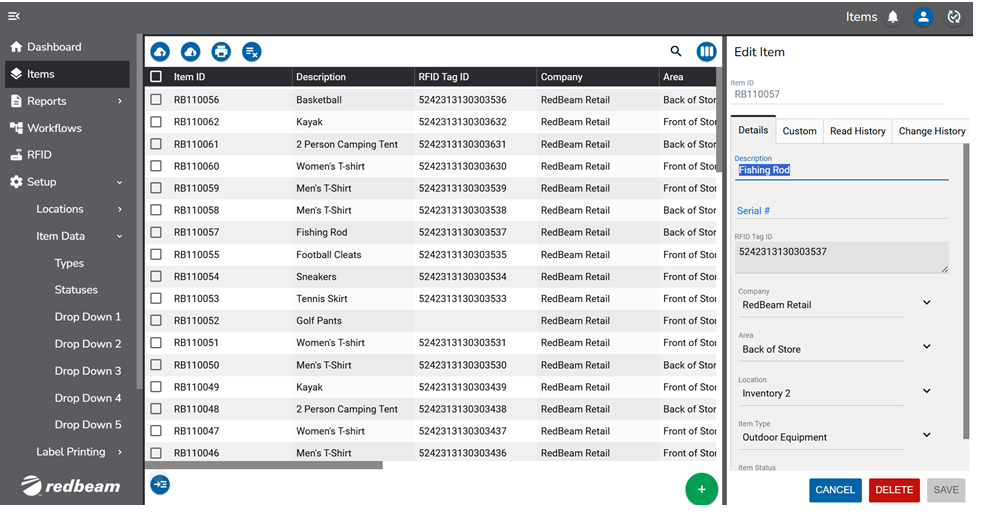Screen dimensions: 985x528
Task: Check the box for item RB110056
Action: point(156,100)
